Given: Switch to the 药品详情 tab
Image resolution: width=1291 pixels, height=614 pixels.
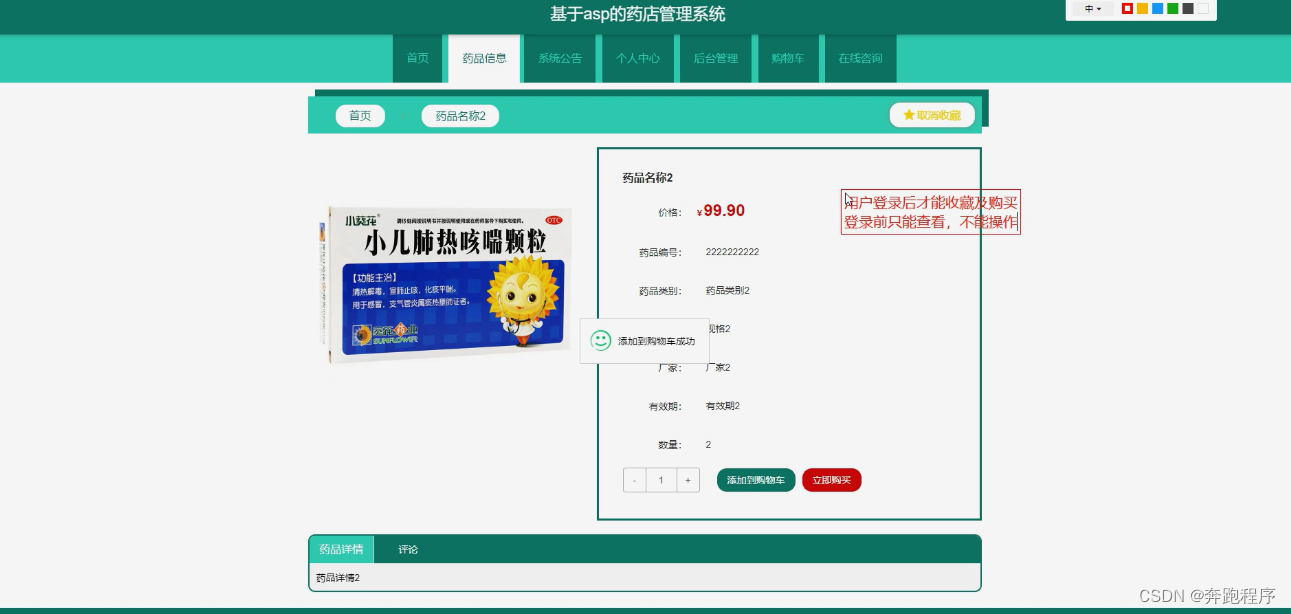Looking at the screenshot, I should 341,550.
